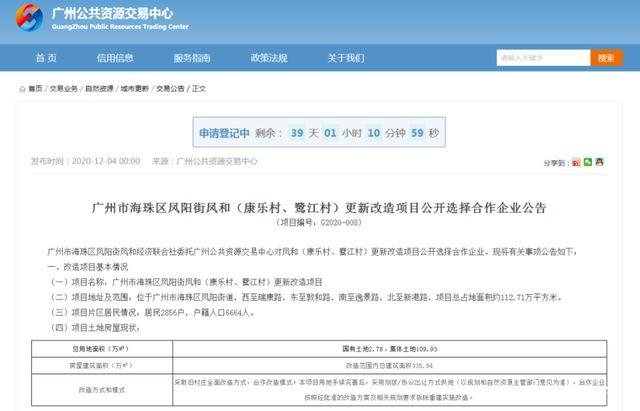Click the home icon in breadcrumb
This screenshot has height=411, width=640.
coord(23,89)
